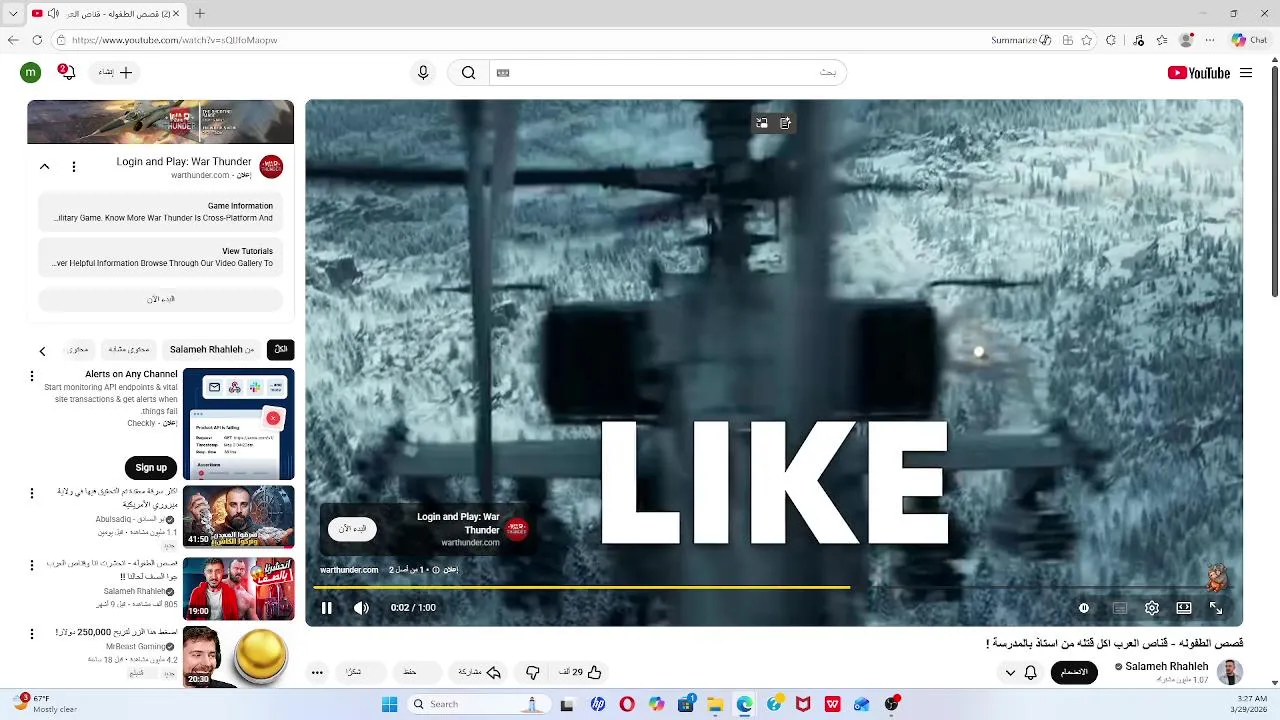Open options for Abulsadiq video
This screenshot has height=720, width=1280.
click(32, 494)
